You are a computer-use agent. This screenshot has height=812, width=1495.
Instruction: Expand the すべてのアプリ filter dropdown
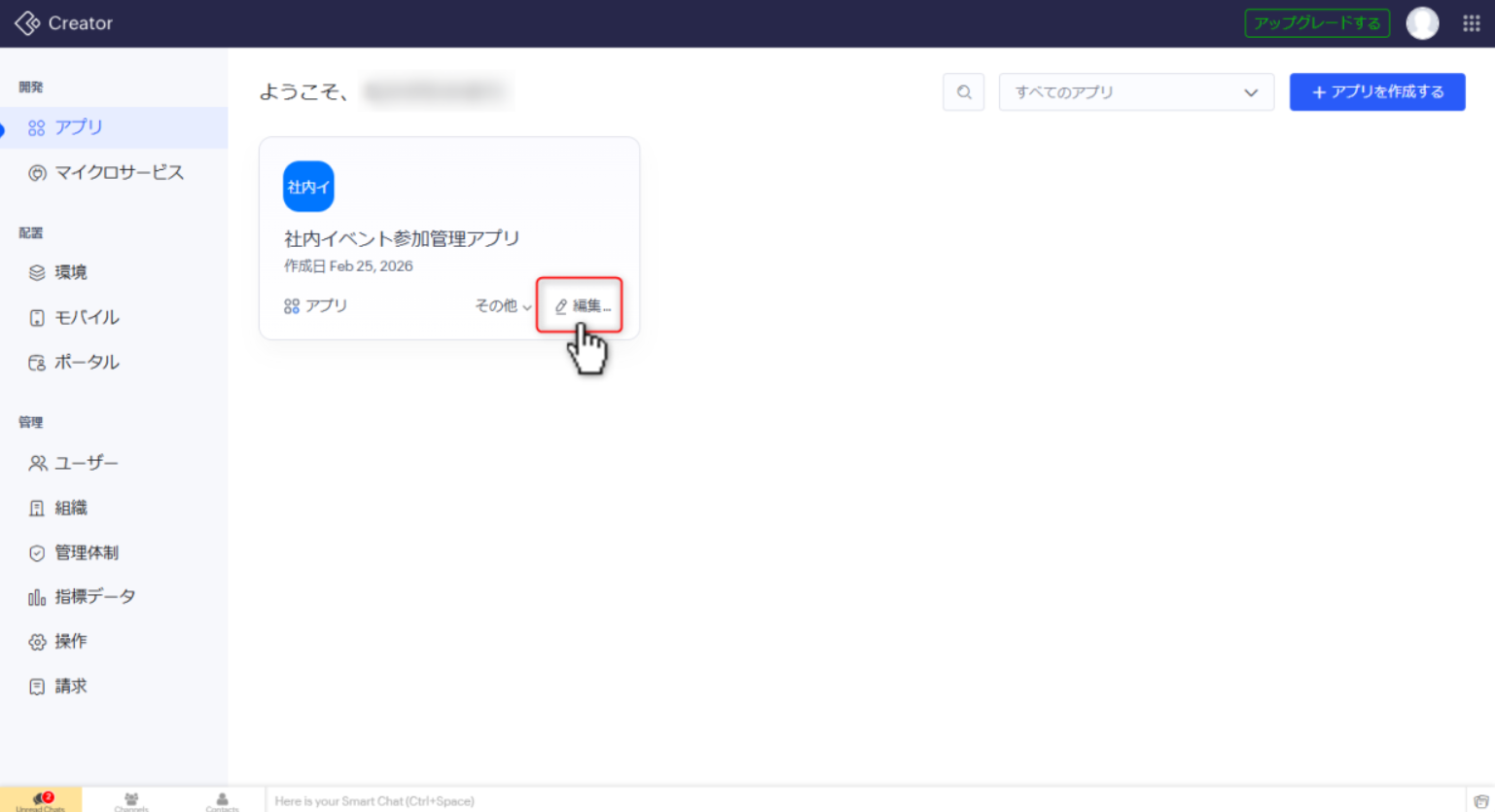pyautogui.click(x=1135, y=92)
